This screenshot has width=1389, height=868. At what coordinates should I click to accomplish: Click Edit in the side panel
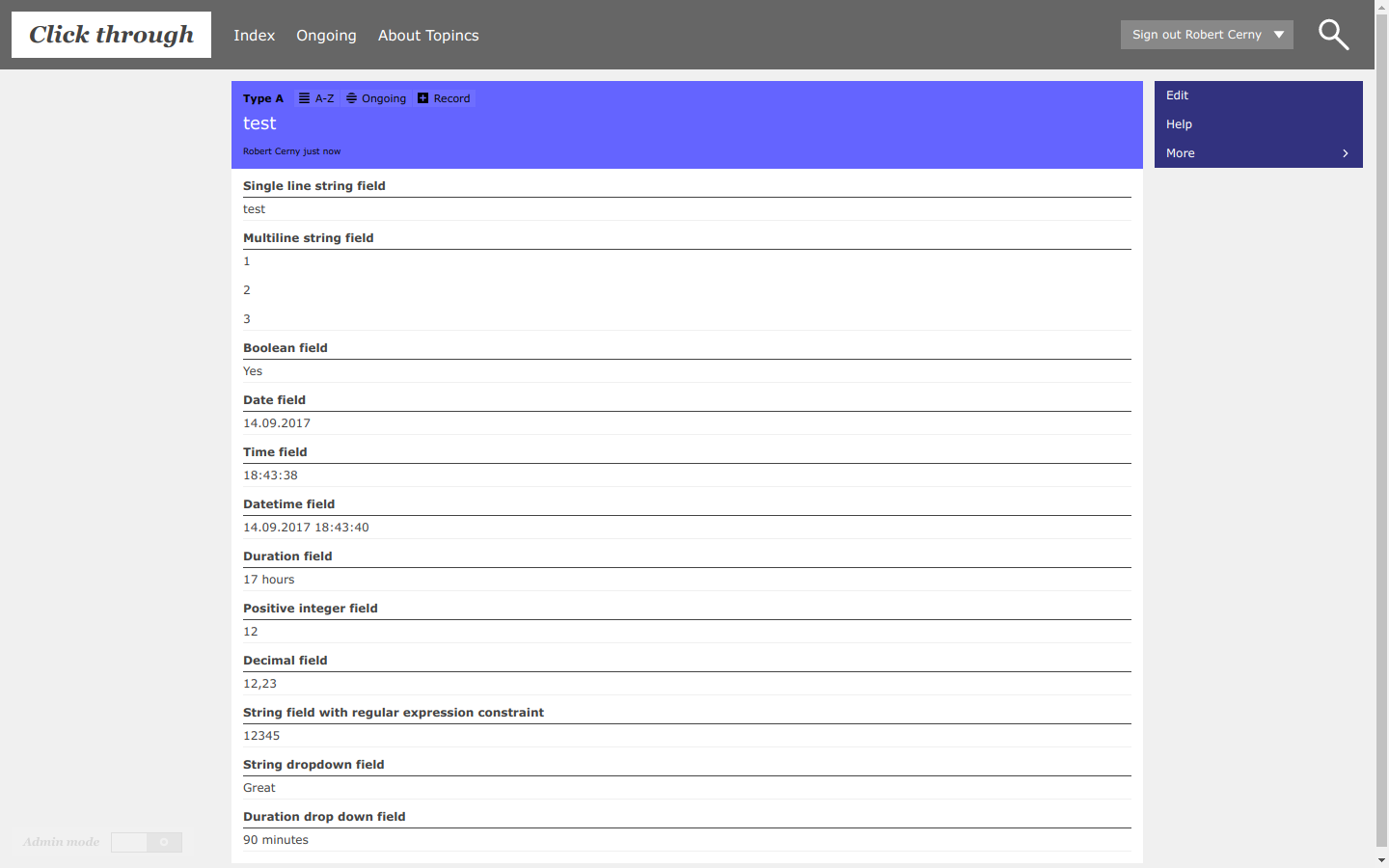pyautogui.click(x=1177, y=95)
